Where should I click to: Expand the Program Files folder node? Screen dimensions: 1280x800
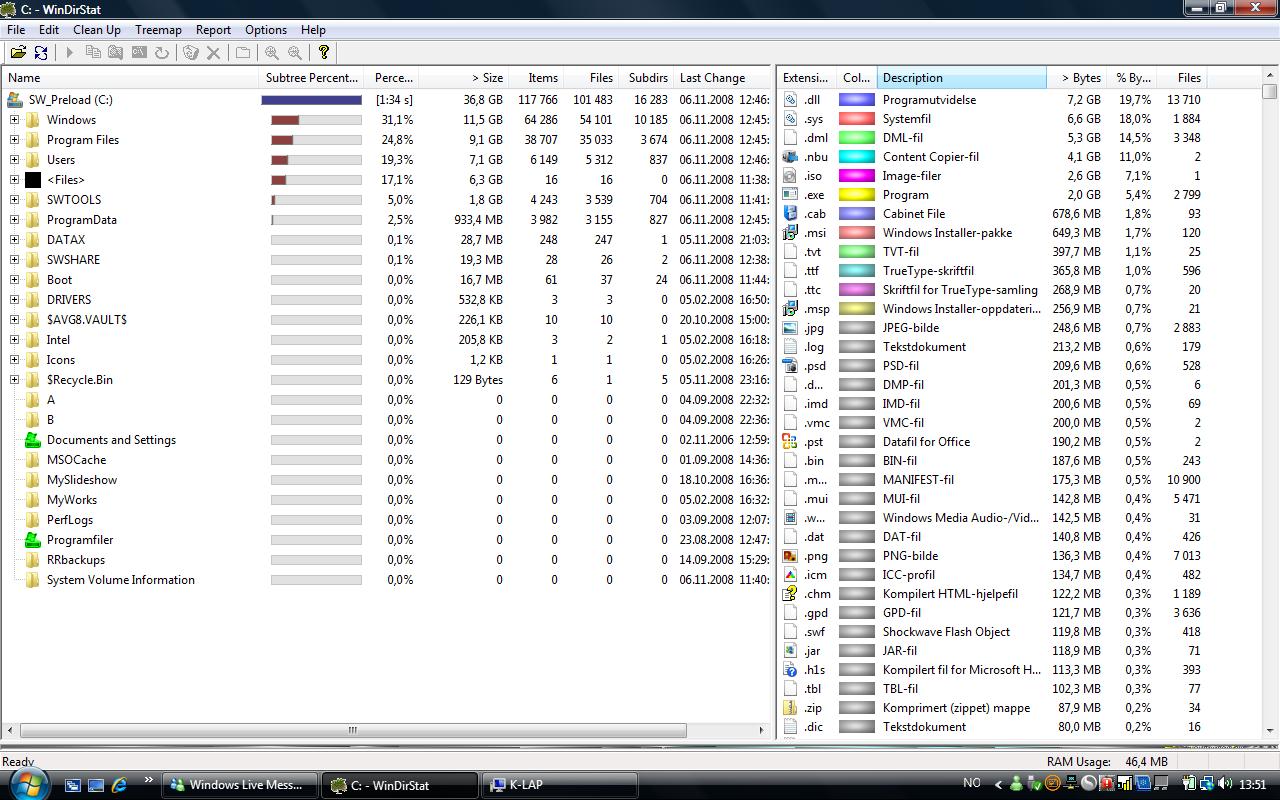[x=14, y=140]
